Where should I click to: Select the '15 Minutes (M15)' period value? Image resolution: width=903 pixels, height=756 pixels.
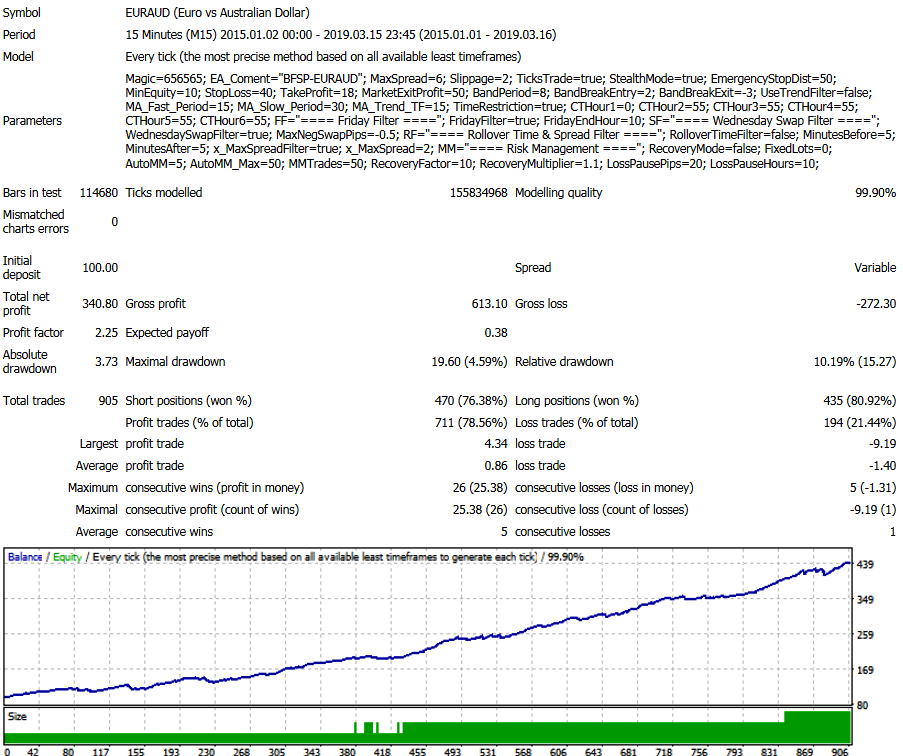click(x=171, y=35)
